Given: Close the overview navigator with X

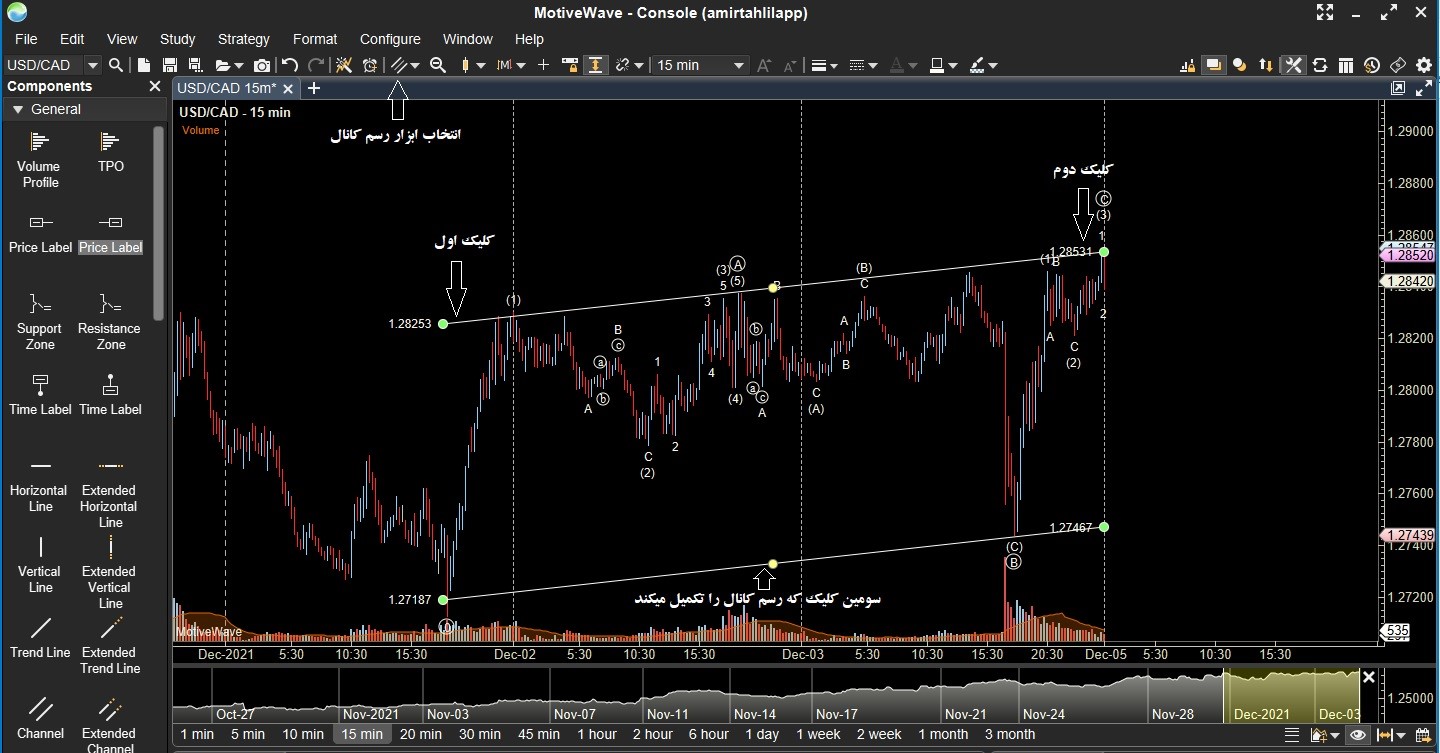Looking at the screenshot, I should (1368, 677).
